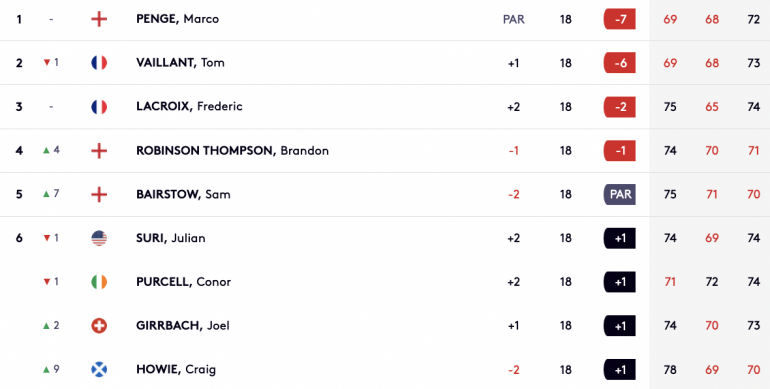Open LACROIX, Frederic player page
The image size is (770, 389).
point(189,107)
